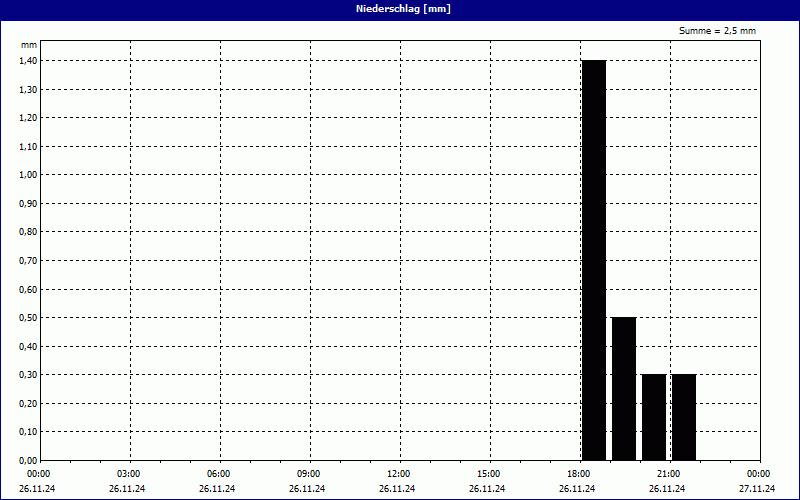Click the 'Niederschlag [mm]' chart title
This screenshot has height=500, width=800.
pyautogui.click(x=403, y=9)
